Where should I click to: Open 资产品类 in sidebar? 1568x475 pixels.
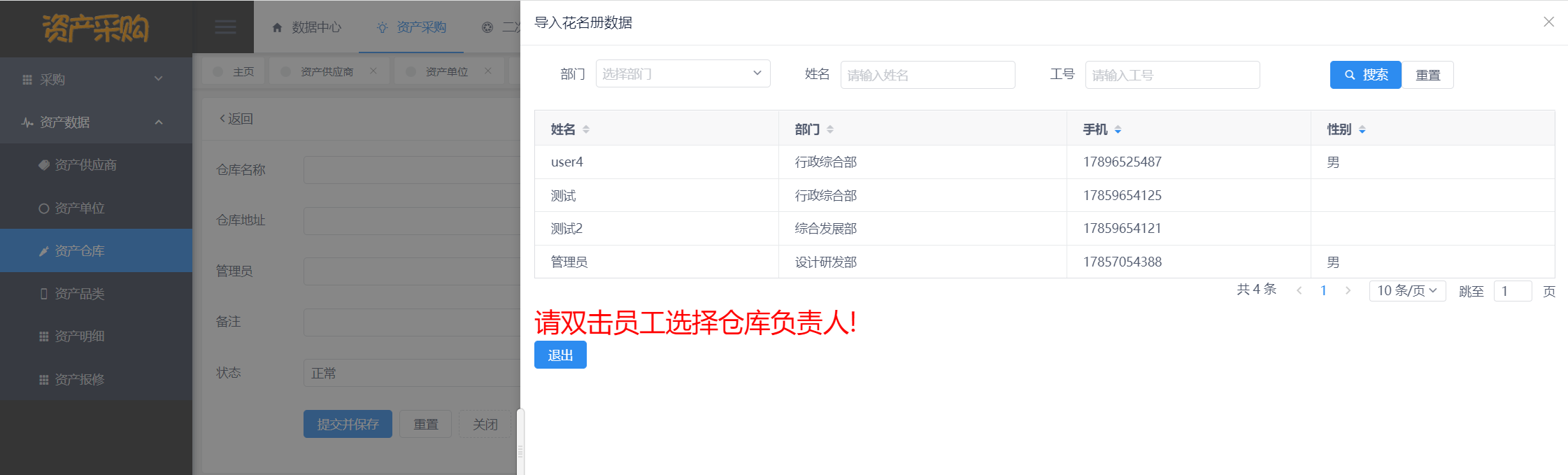pyautogui.click(x=96, y=294)
